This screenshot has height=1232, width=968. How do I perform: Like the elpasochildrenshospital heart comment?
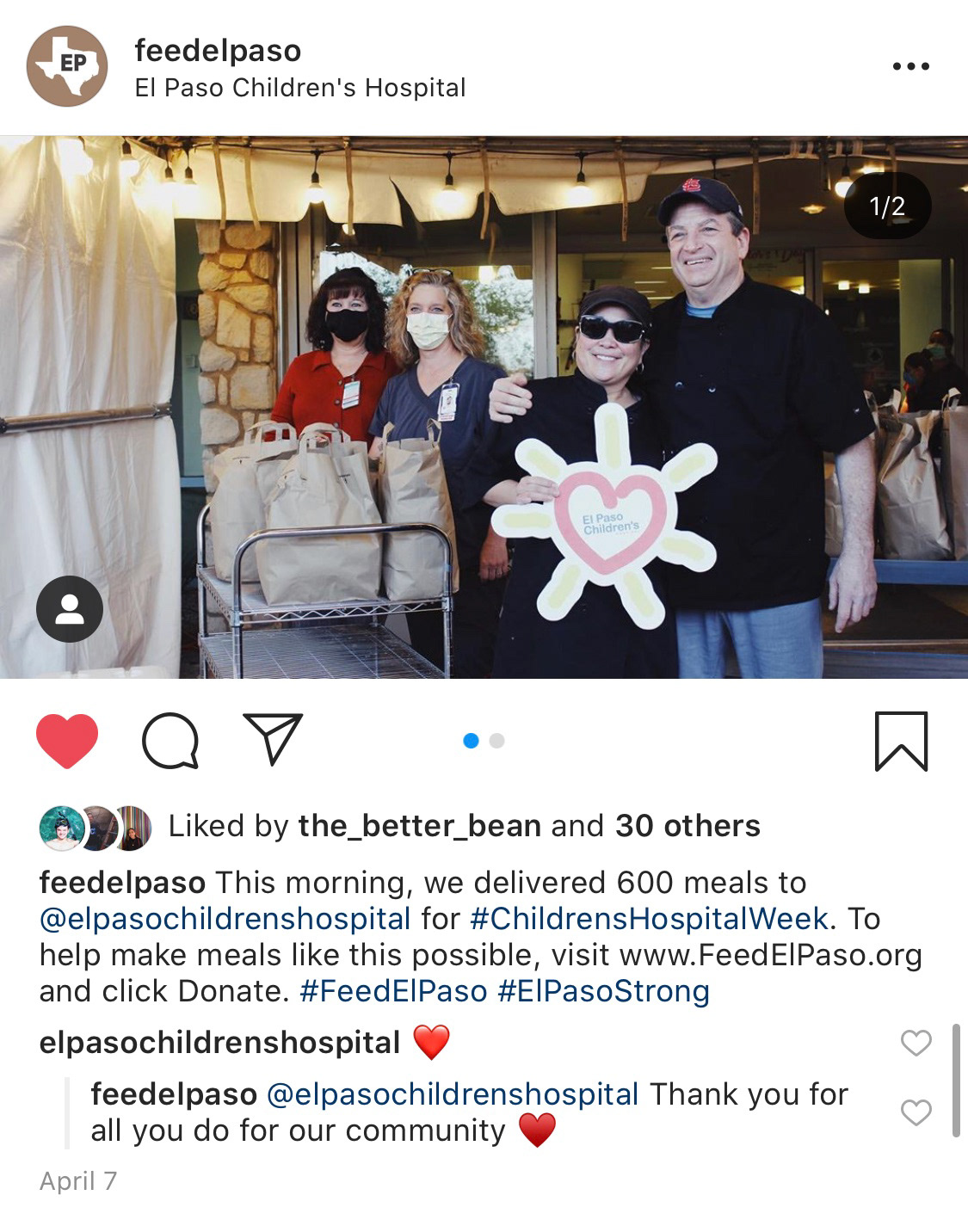coord(916,1043)
